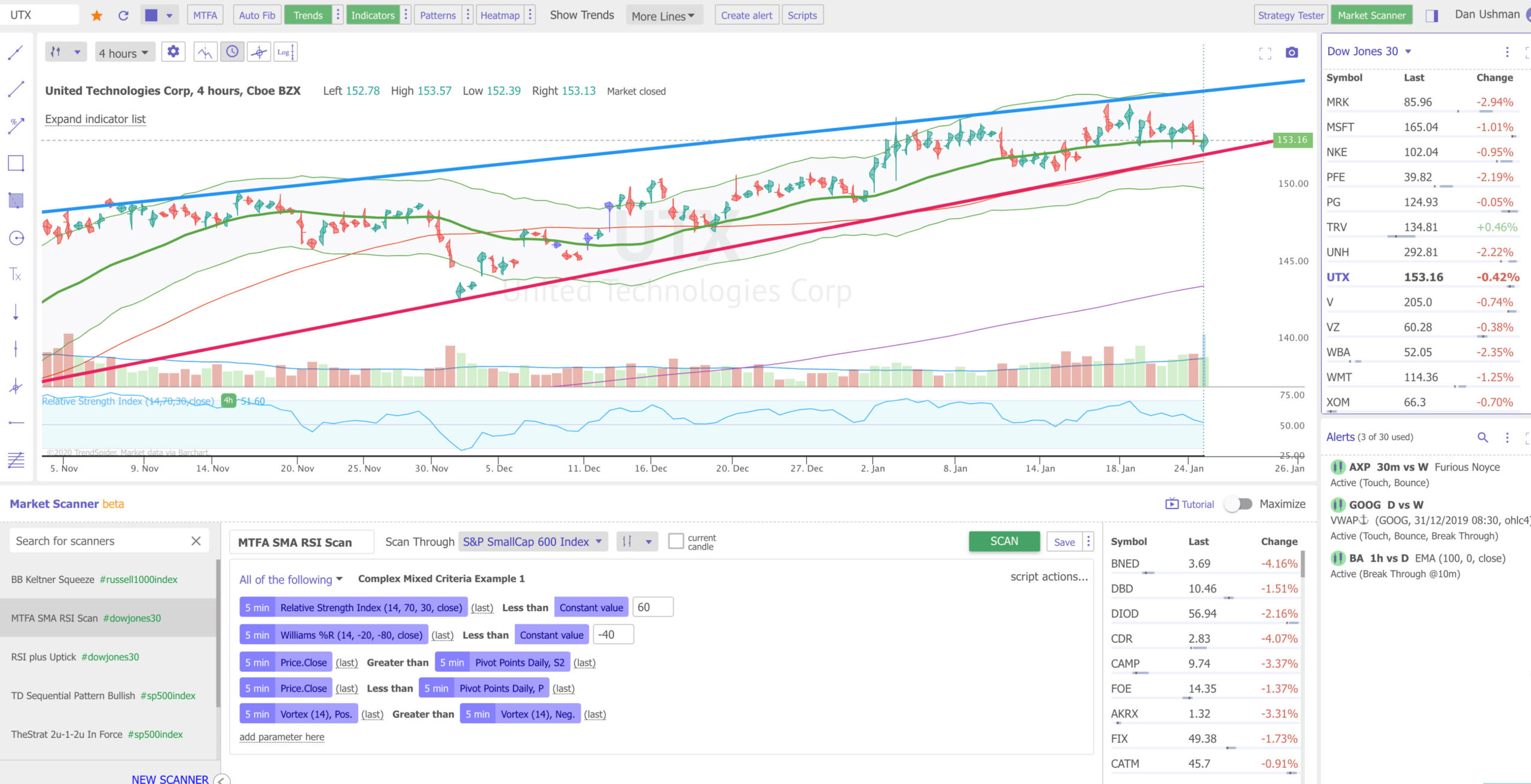Select the percent change arrow tool
1531x784 pixels.
[16, 126]
